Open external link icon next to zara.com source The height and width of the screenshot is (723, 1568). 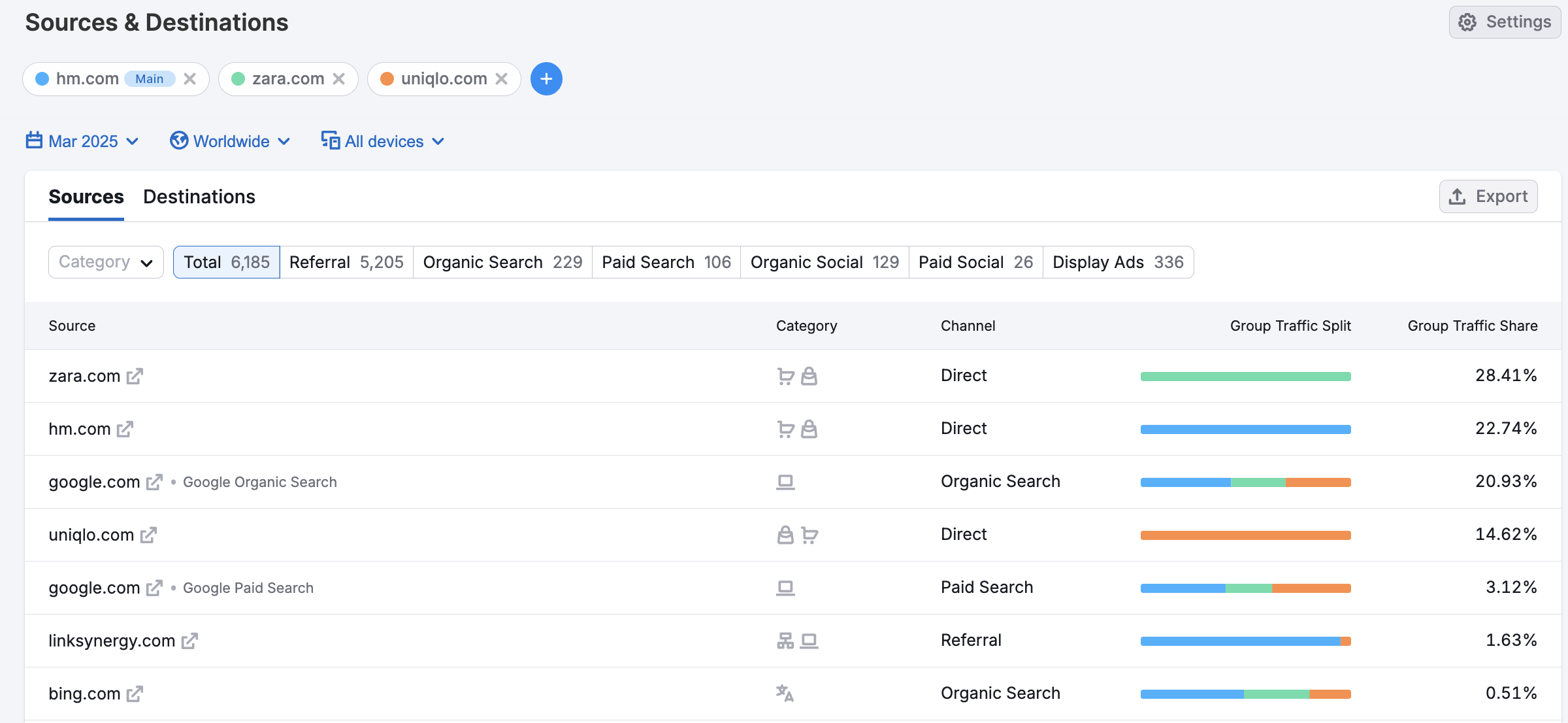tap(135, 376)
